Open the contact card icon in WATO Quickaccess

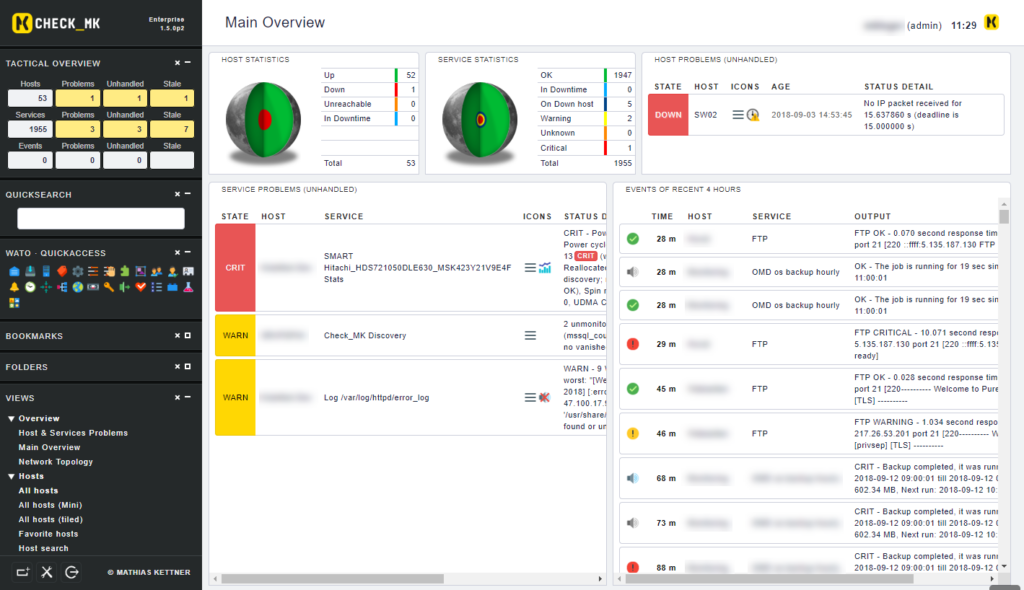click(x=188, y=271)
